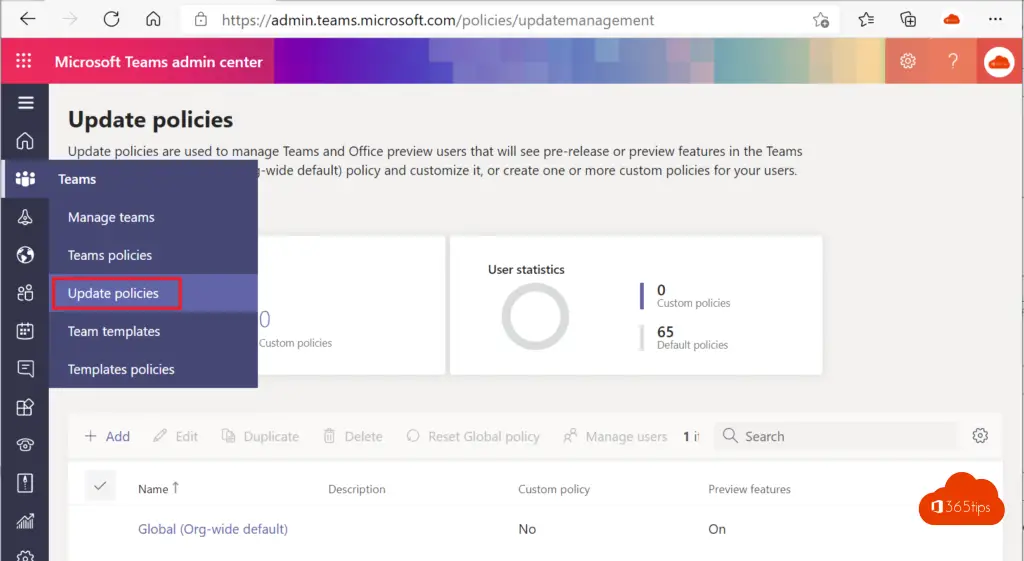This screenshot has height=561, width=1024.
Task: Collapse the hamburger navigation menu
Action: pos(26,103)
